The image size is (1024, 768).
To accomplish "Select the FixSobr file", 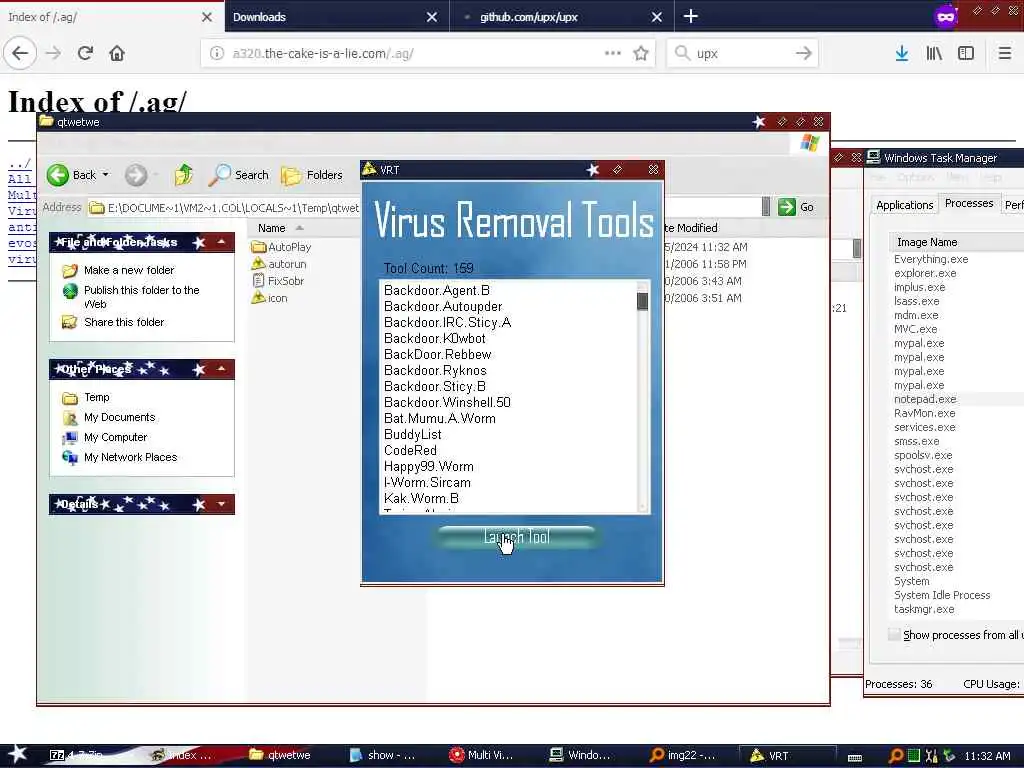I will point(278,281).
